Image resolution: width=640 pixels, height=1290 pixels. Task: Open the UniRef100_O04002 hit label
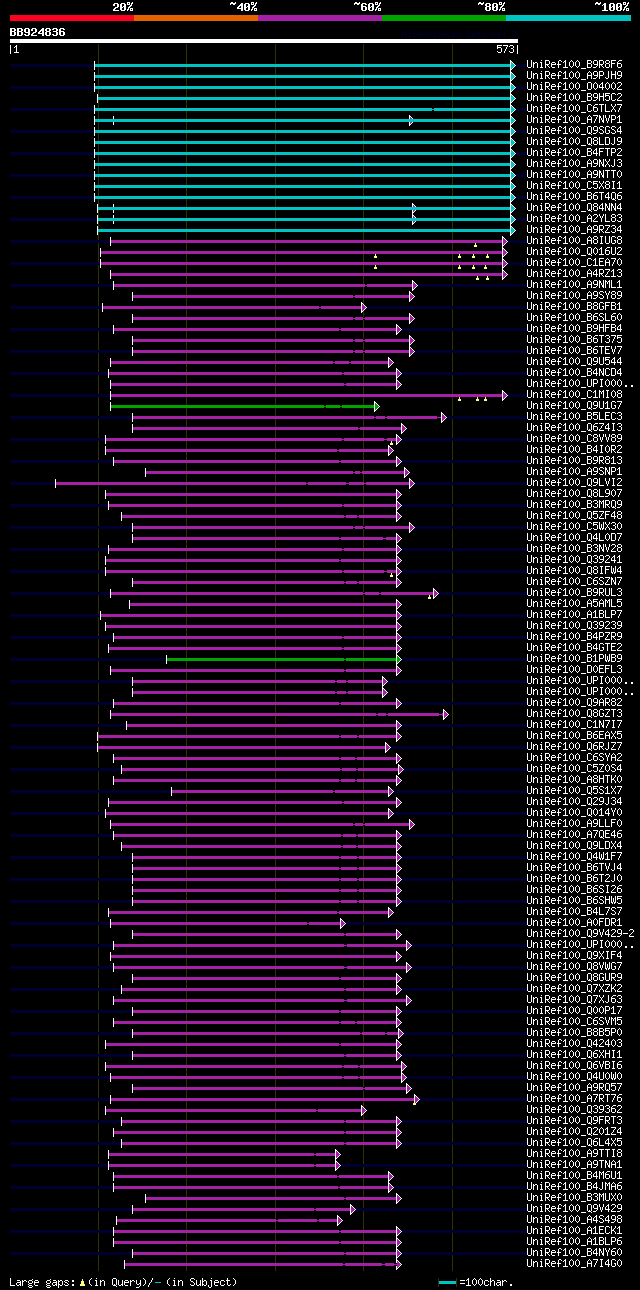574,87
